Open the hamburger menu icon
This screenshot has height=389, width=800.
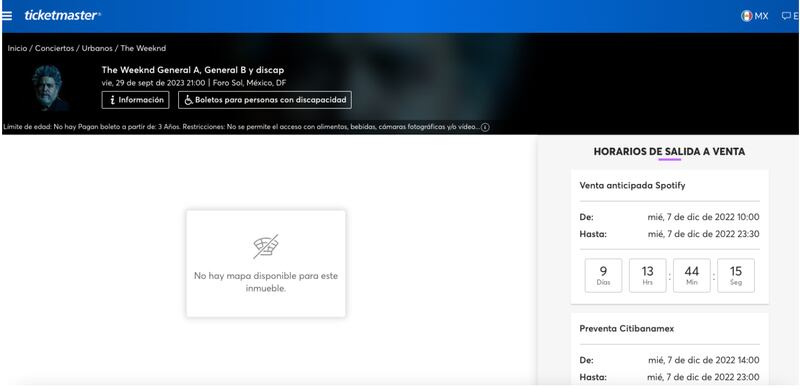[x=7, y=16]
